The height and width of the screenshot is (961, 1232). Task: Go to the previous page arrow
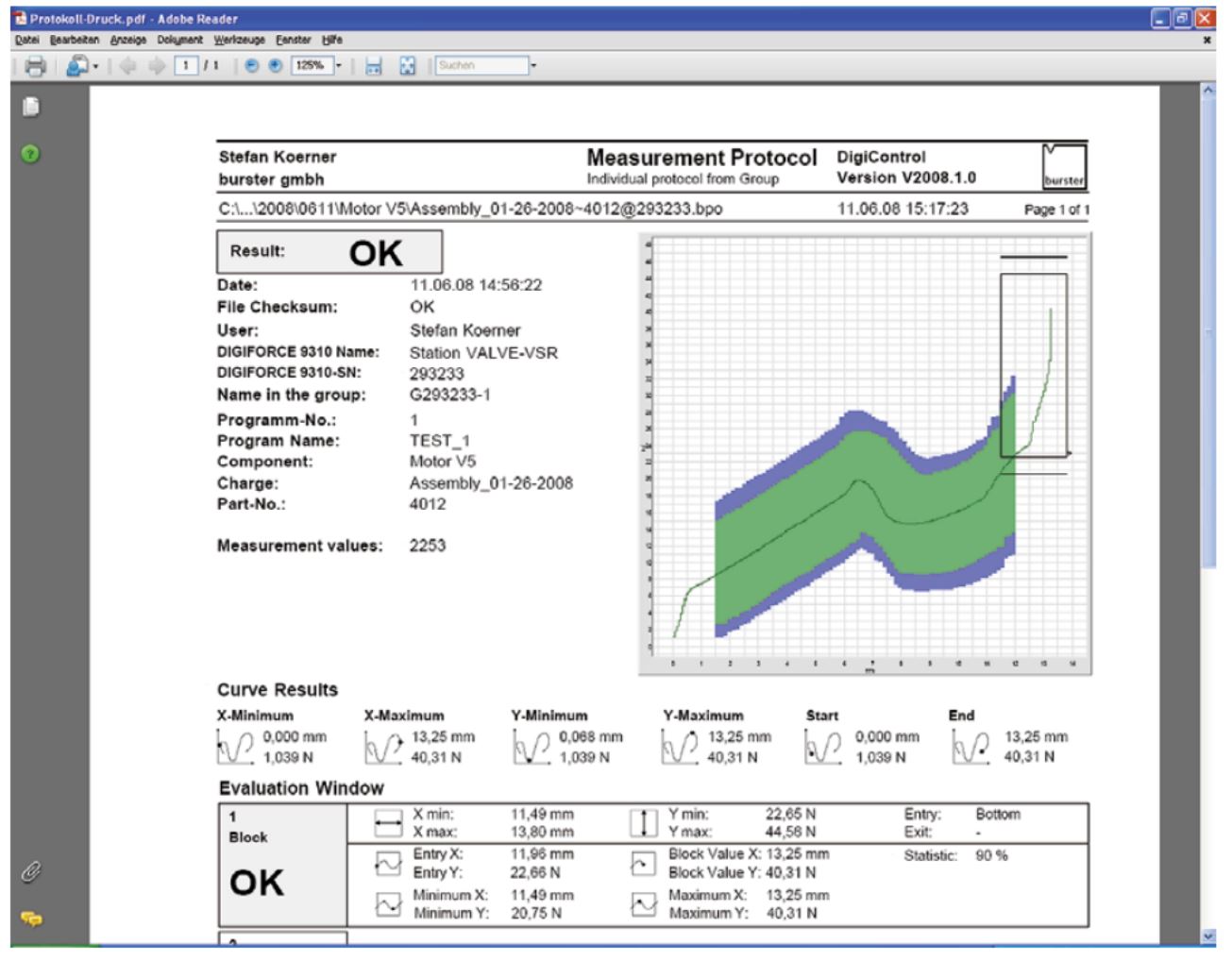click(128, 66)
